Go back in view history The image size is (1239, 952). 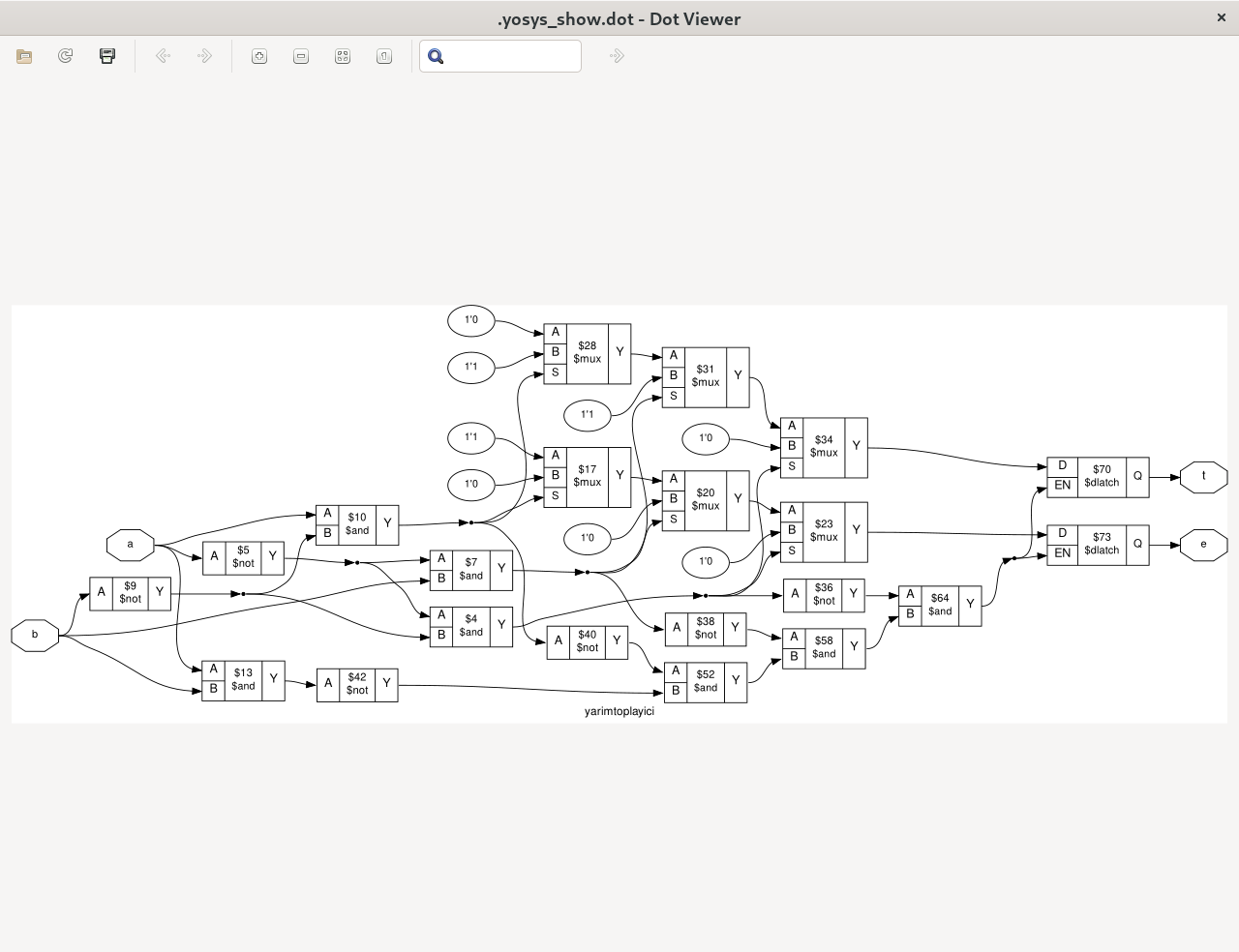[x=163, y=56]
